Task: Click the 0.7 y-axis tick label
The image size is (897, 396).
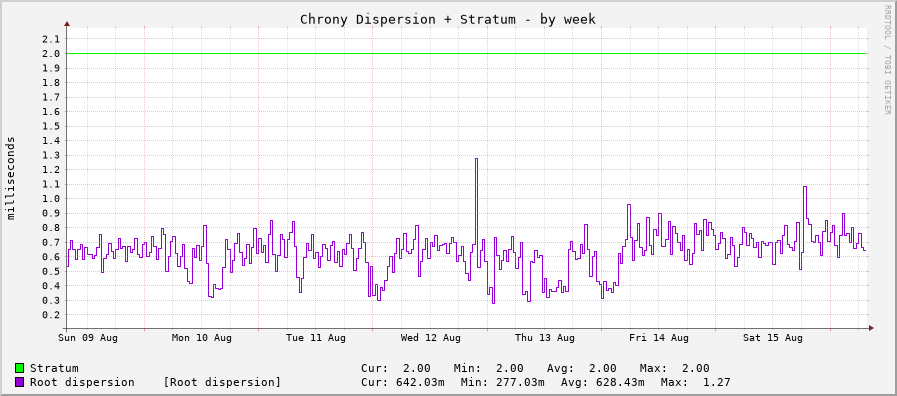Action: pyautogui.click(x=51, y=242)
